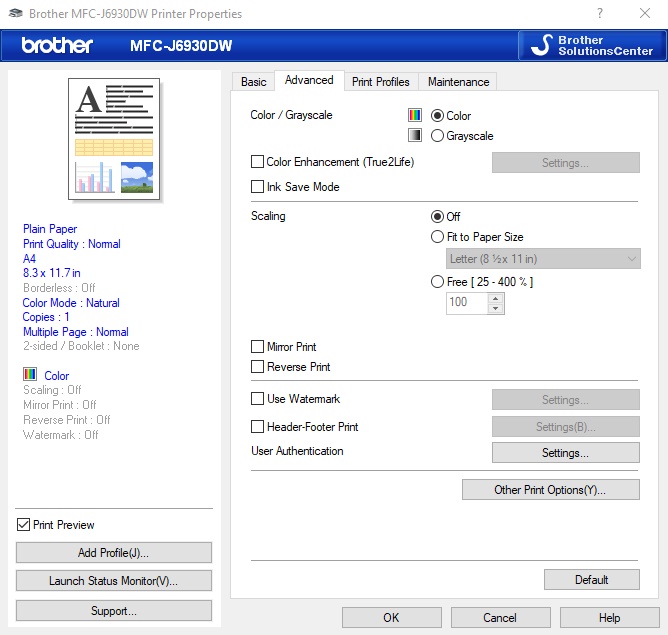The image size is (668, 635).
Task: Click the Color summary link text
Action: click(57, 376)
